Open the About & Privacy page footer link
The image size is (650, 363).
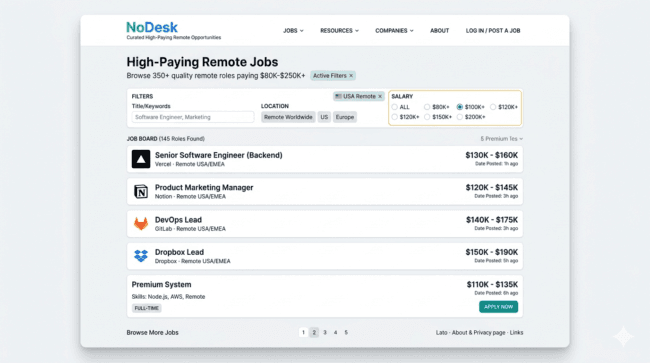478,333
